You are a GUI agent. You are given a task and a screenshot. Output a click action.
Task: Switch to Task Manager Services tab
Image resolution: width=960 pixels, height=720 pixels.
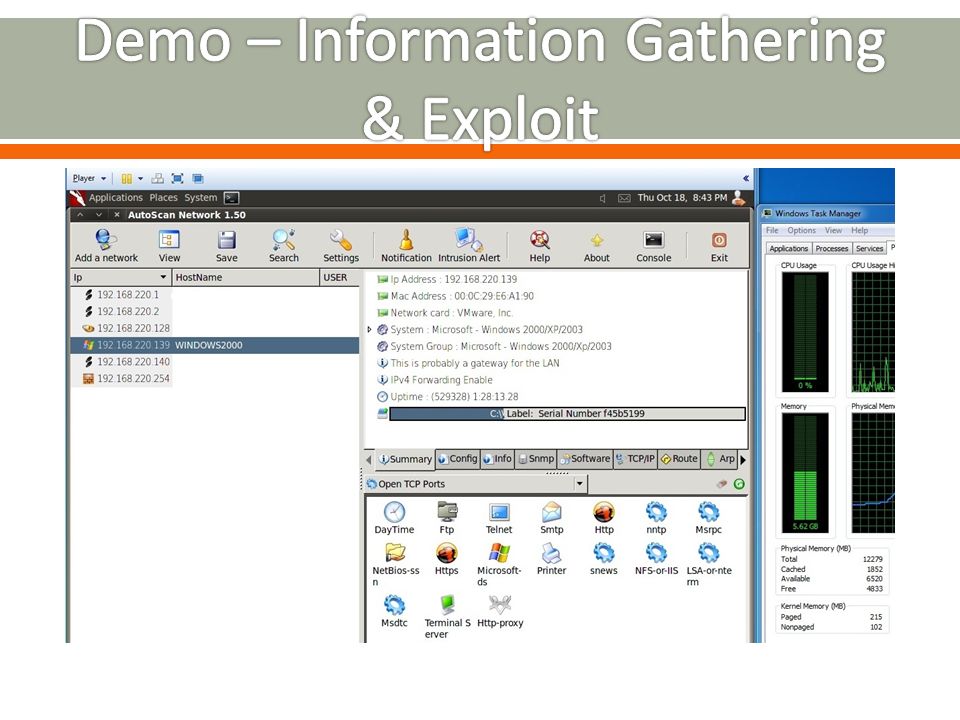pos(869,249)
